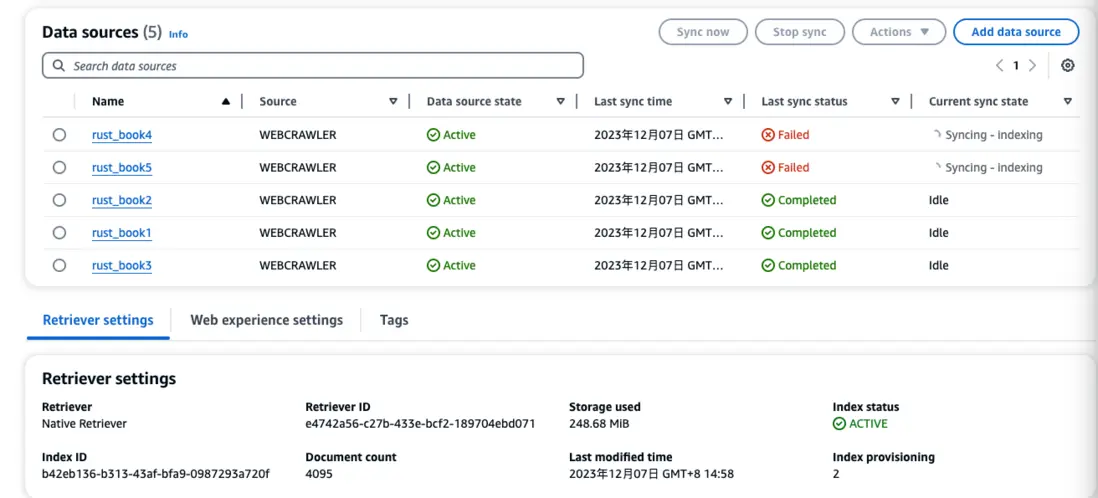Screen dimensions: 1098x498
Task: Go to the previous page arrow
Action: [x=999, y=66]
